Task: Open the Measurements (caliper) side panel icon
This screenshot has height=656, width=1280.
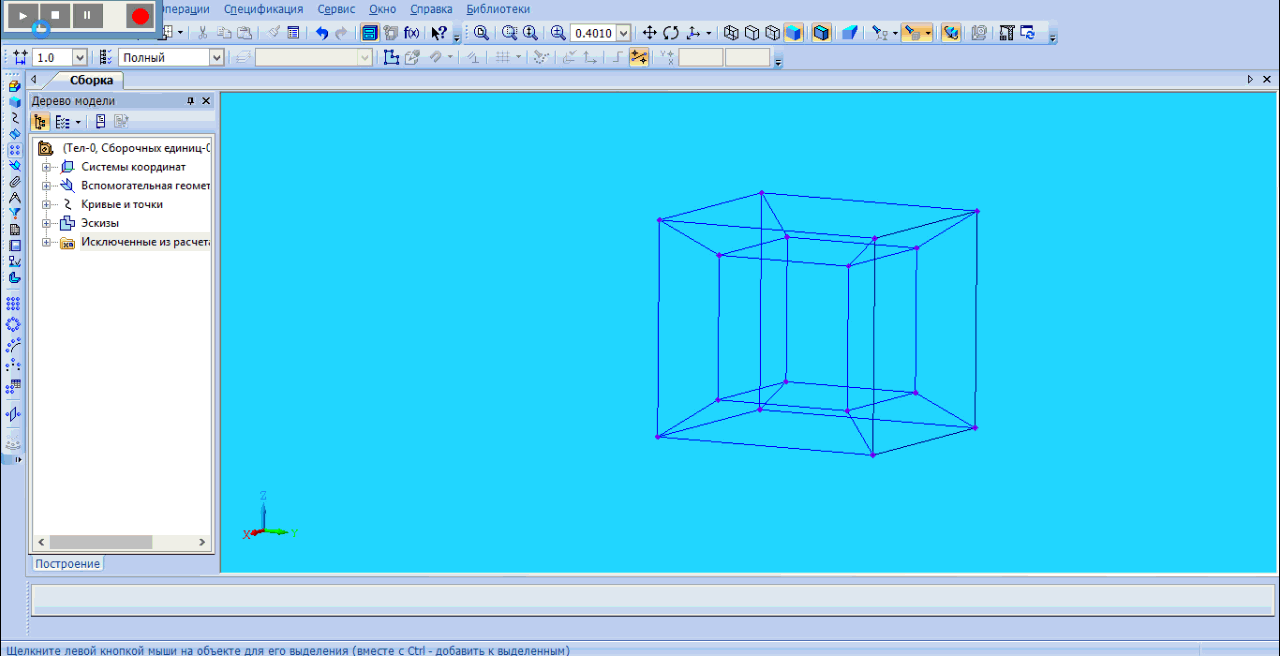Action: 14,197
